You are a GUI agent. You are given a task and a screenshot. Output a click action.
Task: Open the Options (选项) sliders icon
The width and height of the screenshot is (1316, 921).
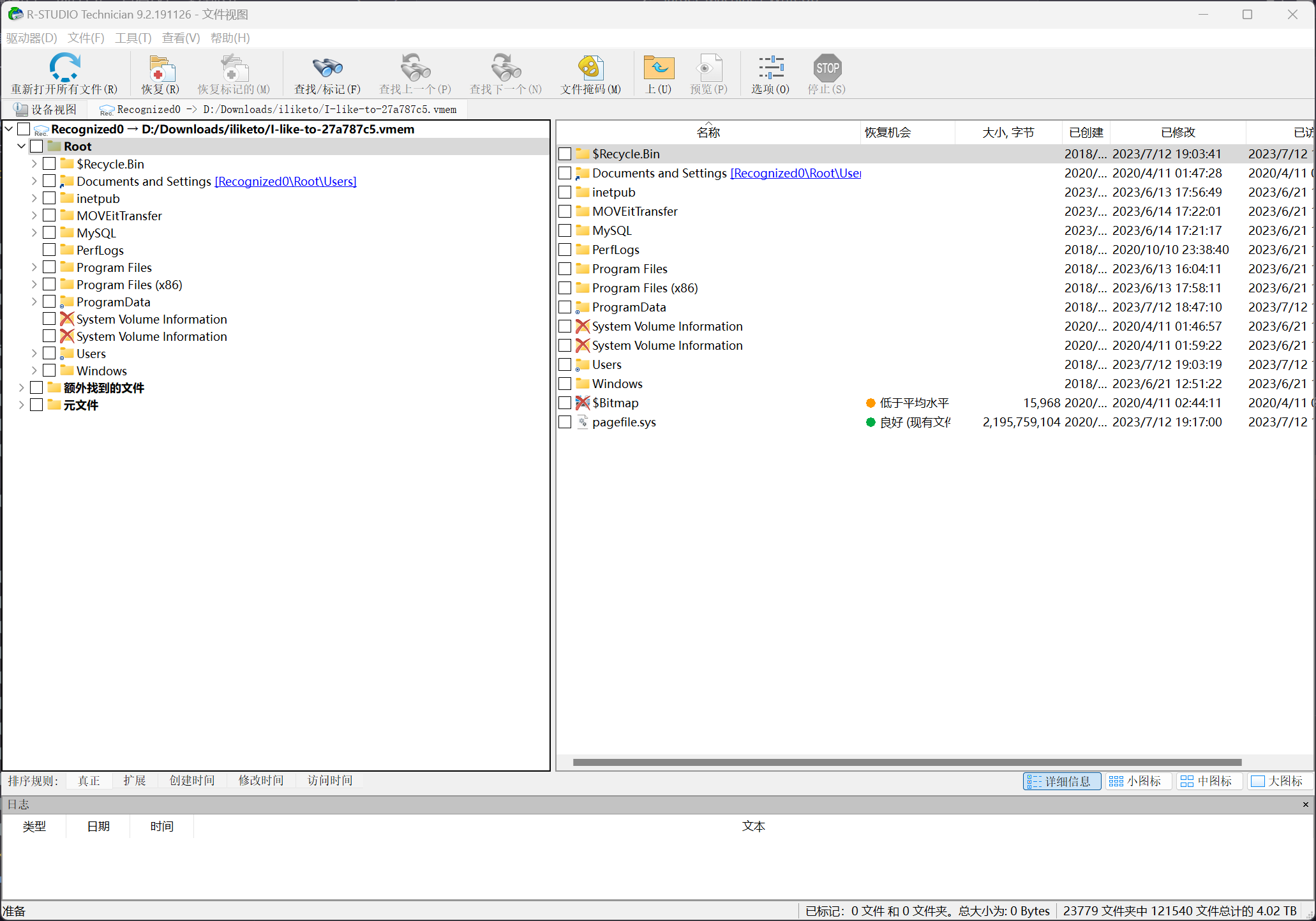[770, 68]
